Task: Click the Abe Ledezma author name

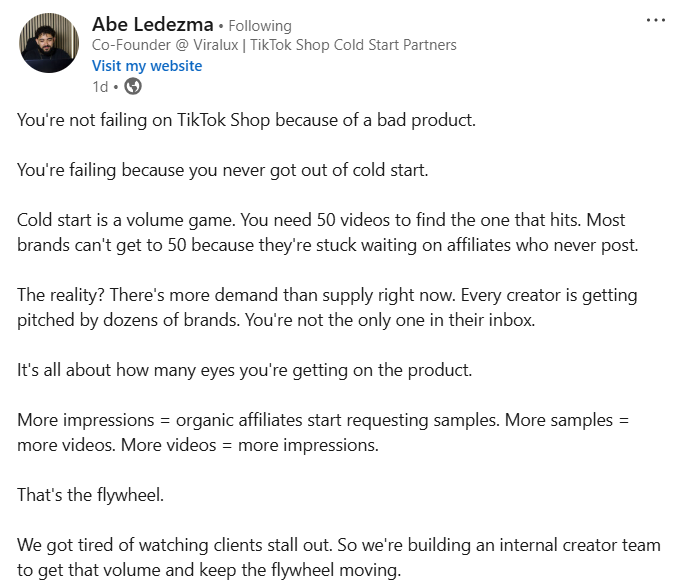Action: click(152, 24)
